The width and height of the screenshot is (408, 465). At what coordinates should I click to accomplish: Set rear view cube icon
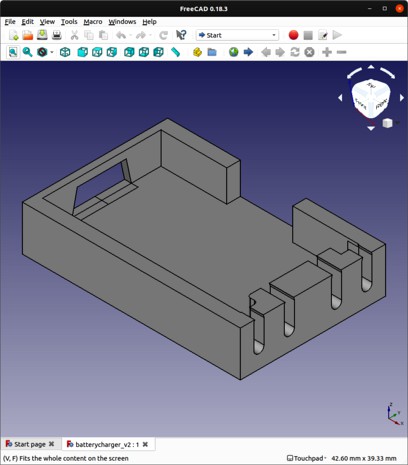point(129,52)
